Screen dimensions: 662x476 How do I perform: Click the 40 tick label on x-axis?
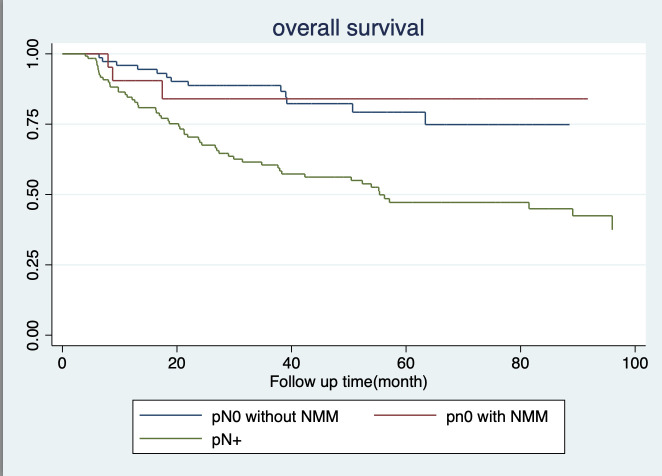coord(291,363)
